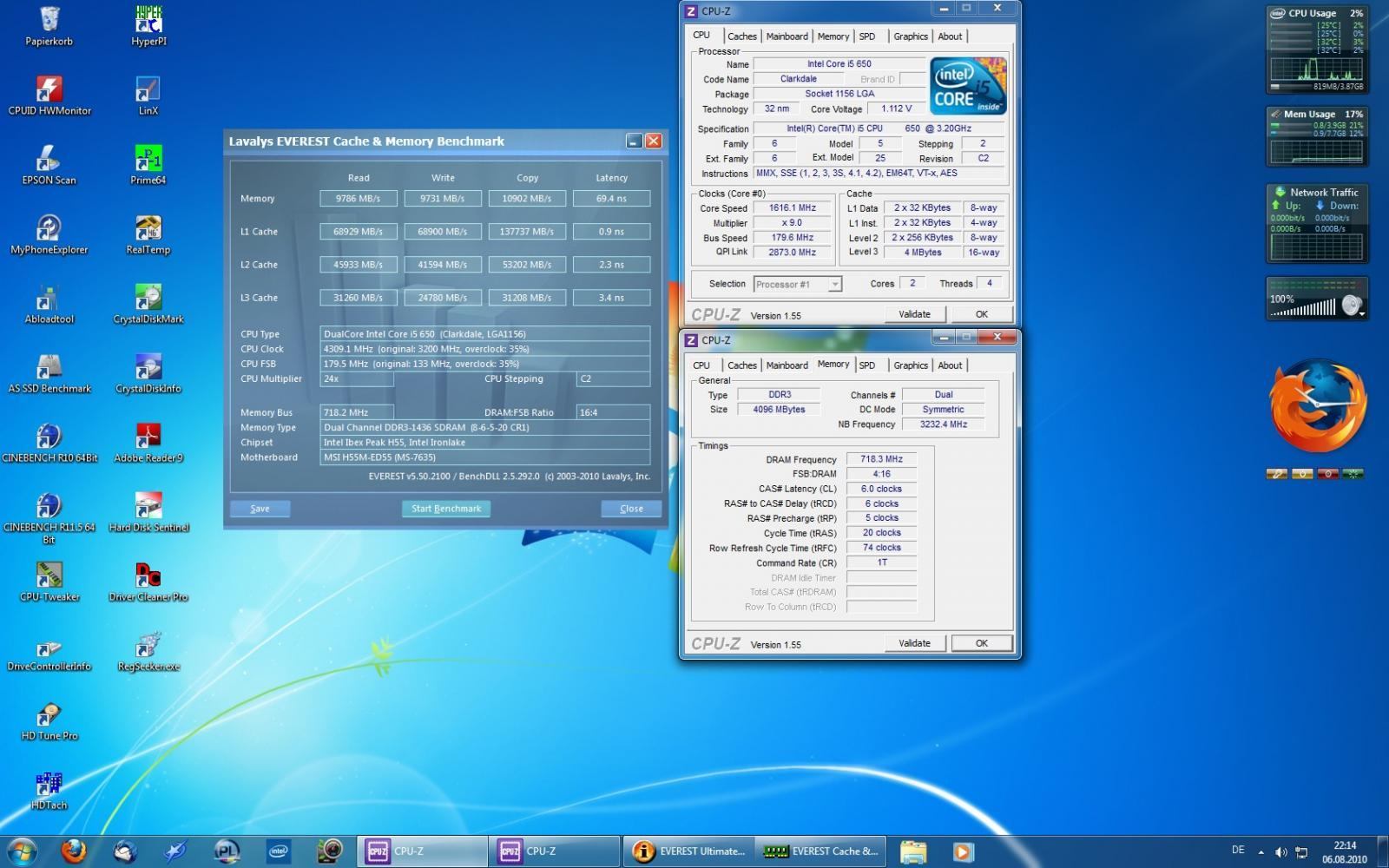This screenshot has height=868, width=1389.
Task: Open AS SSD Benchmark desktop icon
Action: click(x=49, y=373)
